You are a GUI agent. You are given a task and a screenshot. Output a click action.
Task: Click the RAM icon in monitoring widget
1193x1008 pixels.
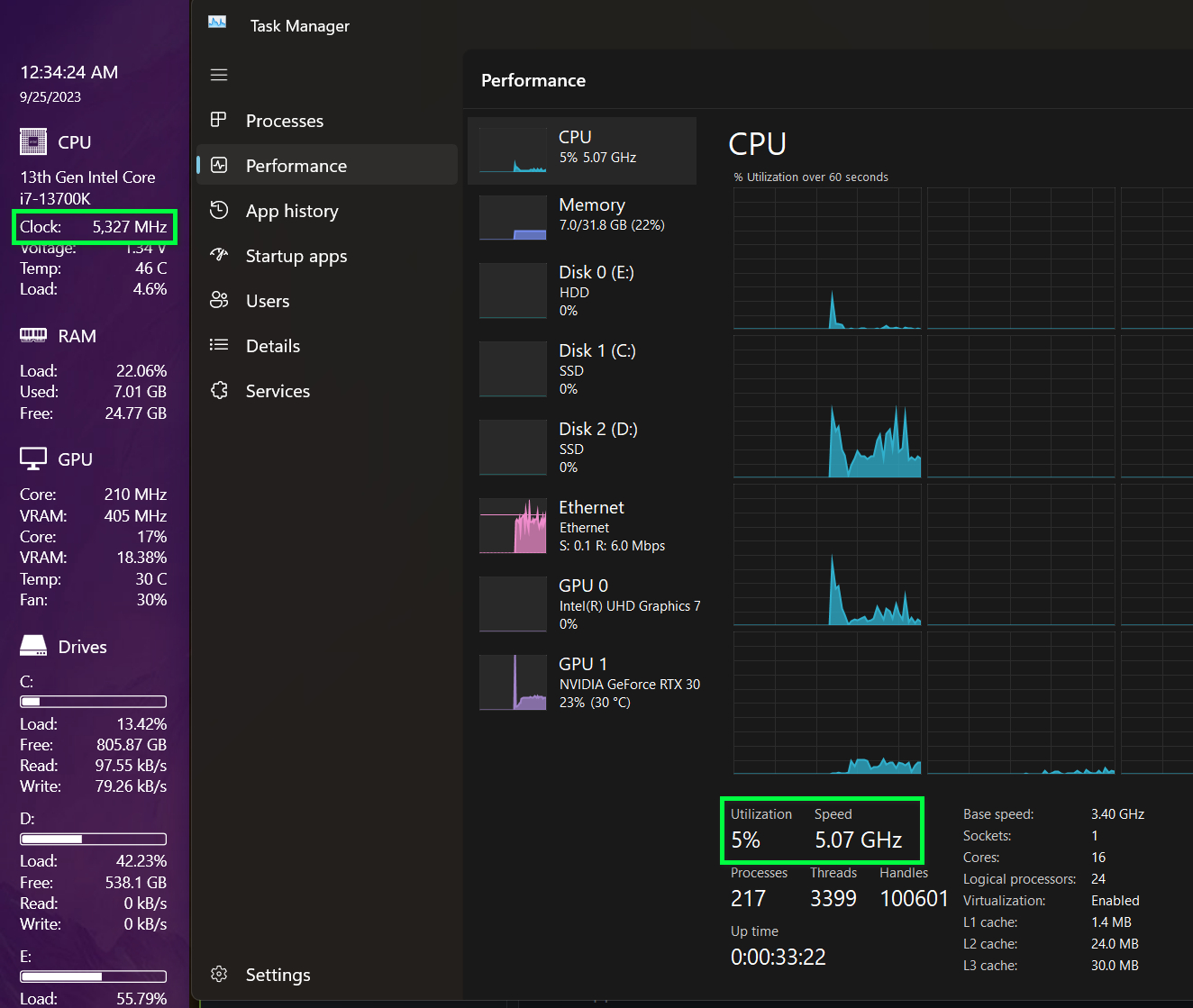(x=33, y=335)
